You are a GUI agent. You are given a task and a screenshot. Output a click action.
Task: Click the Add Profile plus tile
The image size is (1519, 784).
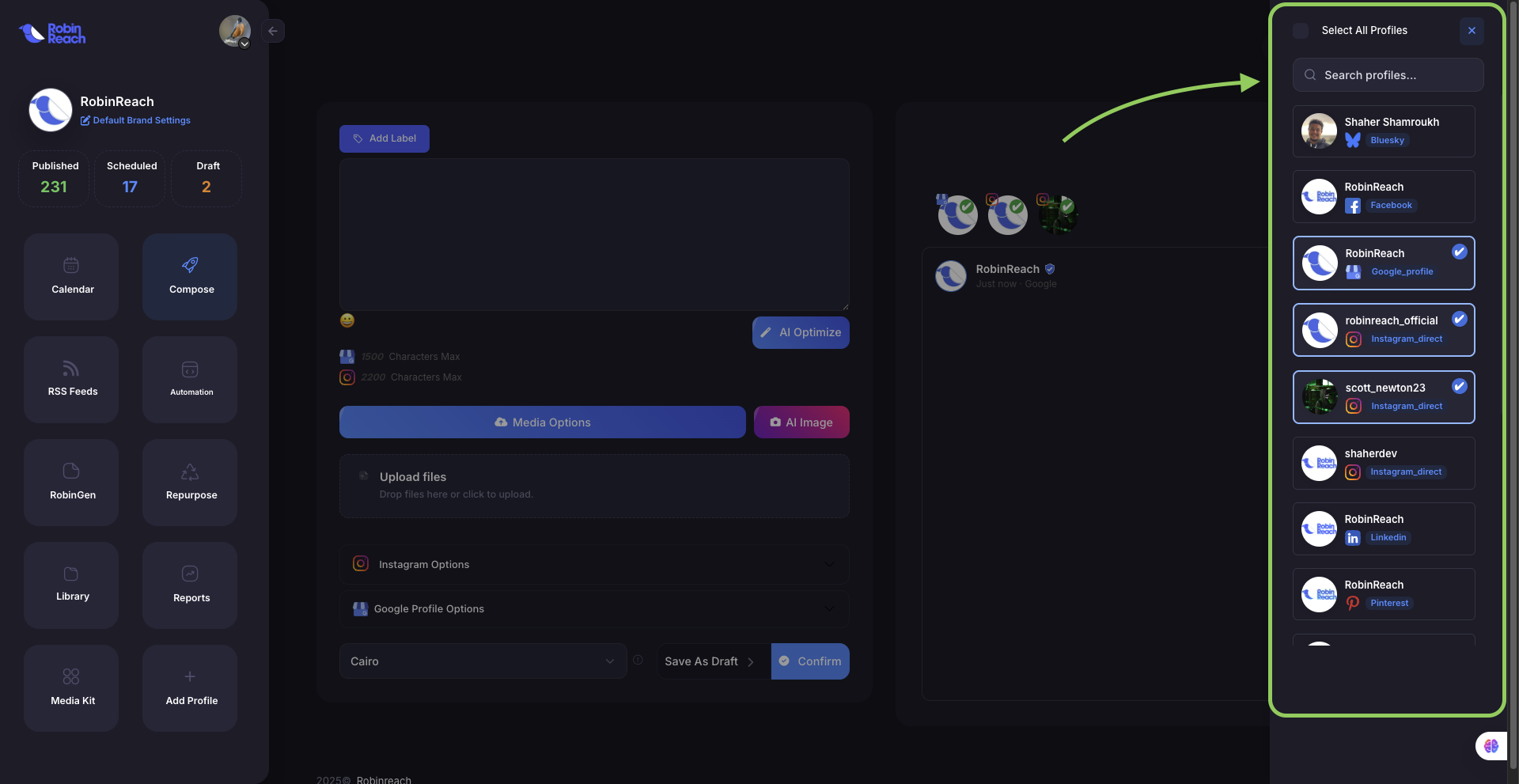190,687
